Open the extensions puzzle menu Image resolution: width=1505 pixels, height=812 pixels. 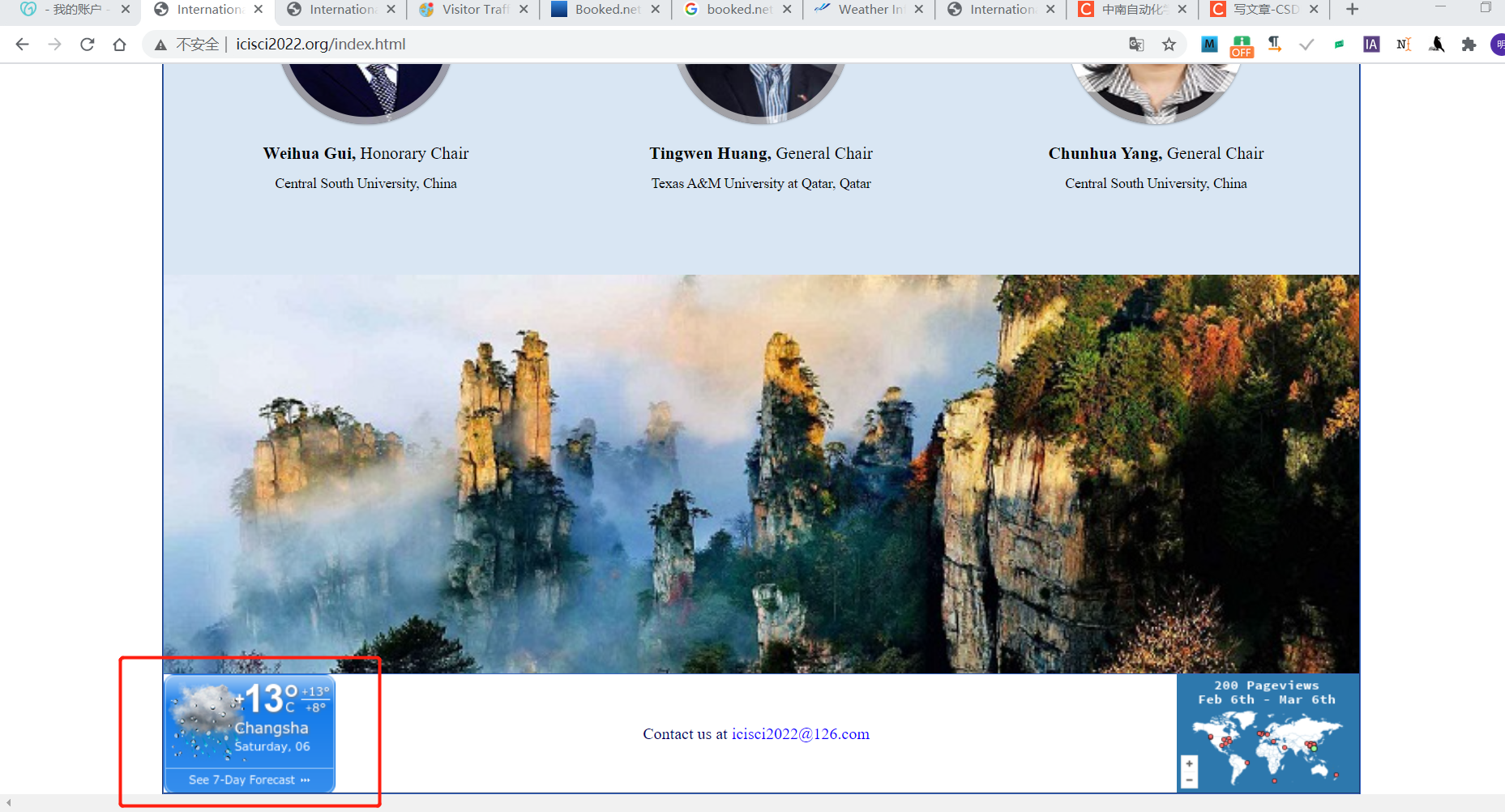(x=1469, y=45)
